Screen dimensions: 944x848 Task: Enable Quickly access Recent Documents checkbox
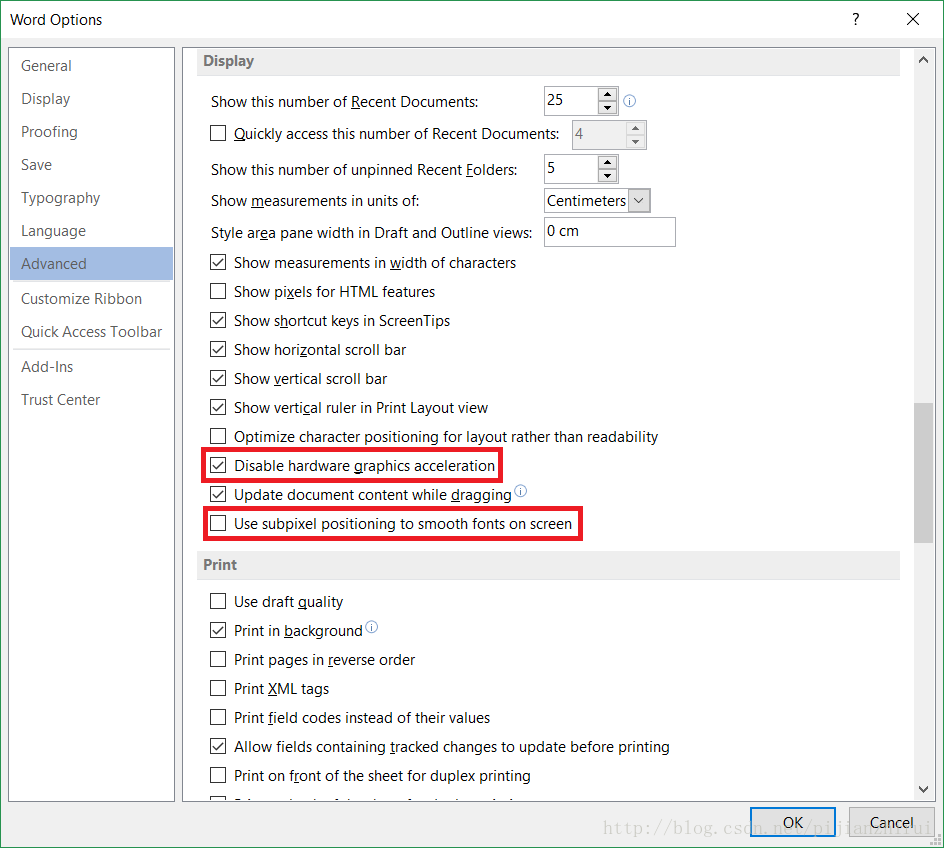point(218,133)
